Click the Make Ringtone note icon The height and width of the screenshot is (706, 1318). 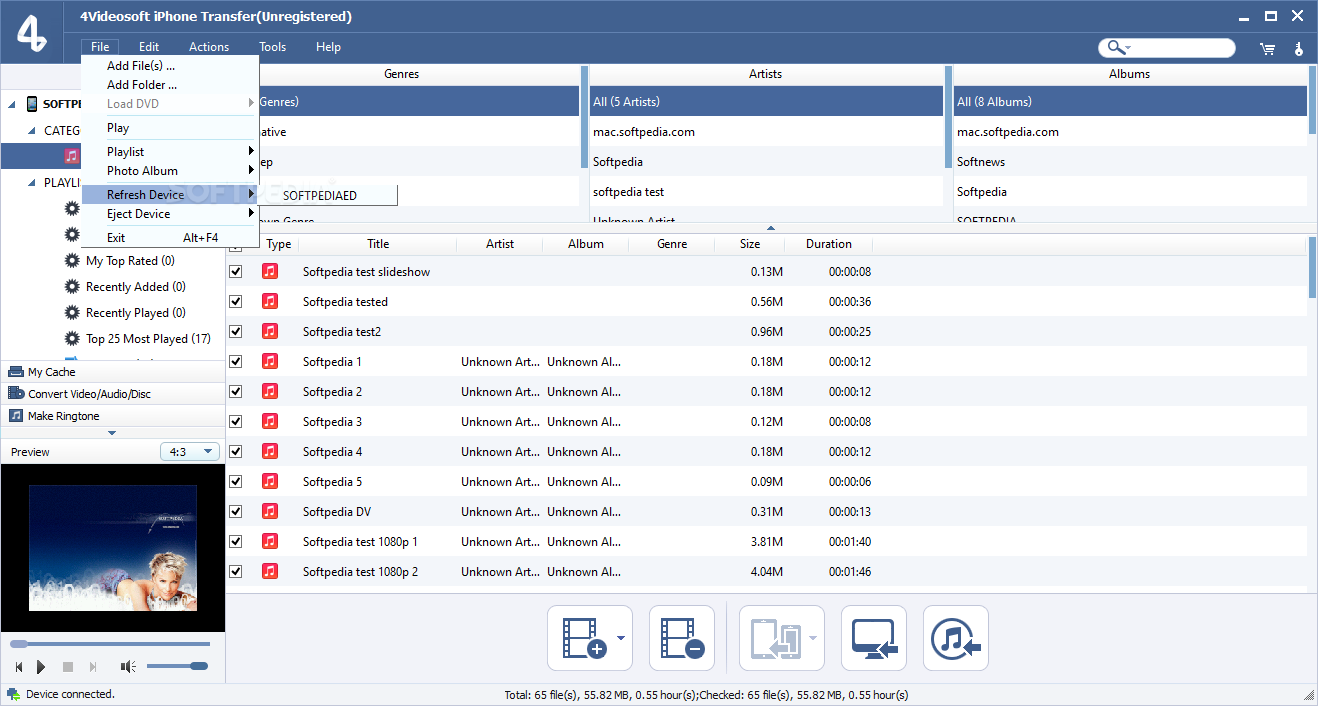pos(16,416)
